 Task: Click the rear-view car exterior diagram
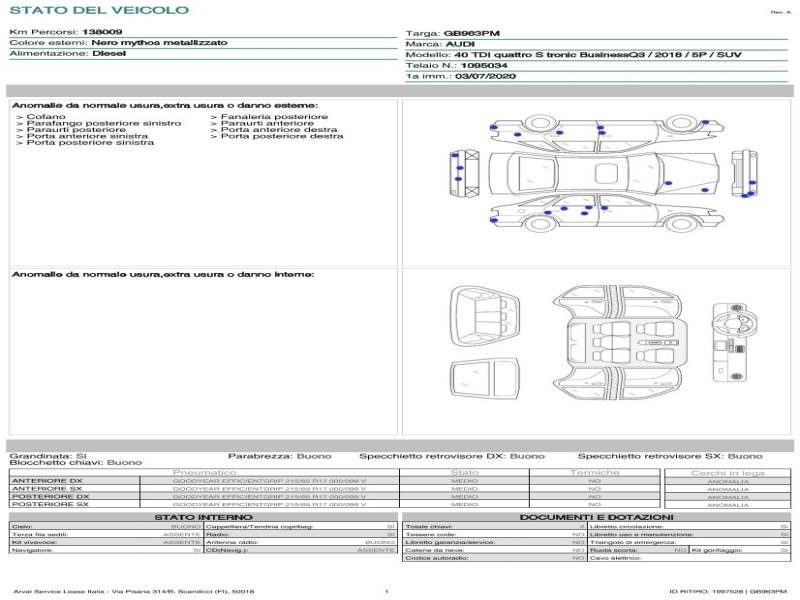point(741,170)
